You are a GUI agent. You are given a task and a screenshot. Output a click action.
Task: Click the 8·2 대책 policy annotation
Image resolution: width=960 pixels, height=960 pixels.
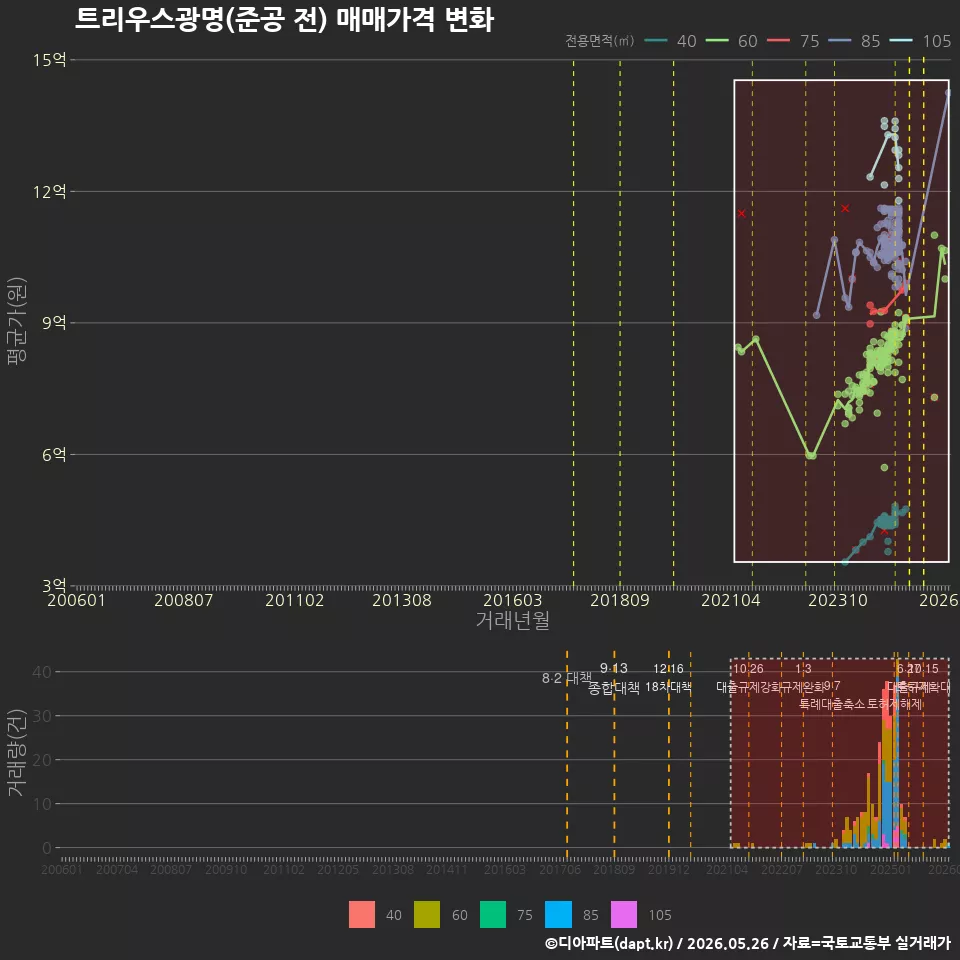coord(567,678)
